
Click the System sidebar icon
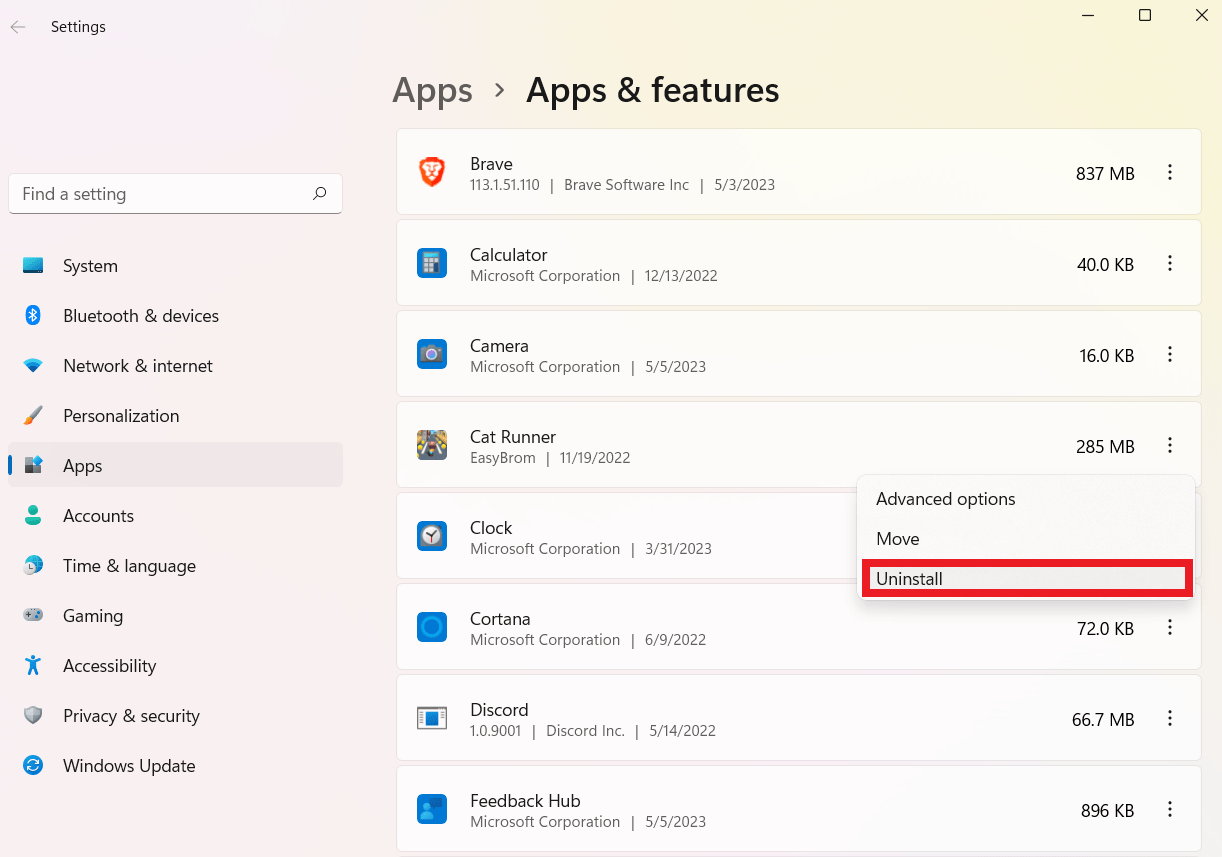[33, 266]
